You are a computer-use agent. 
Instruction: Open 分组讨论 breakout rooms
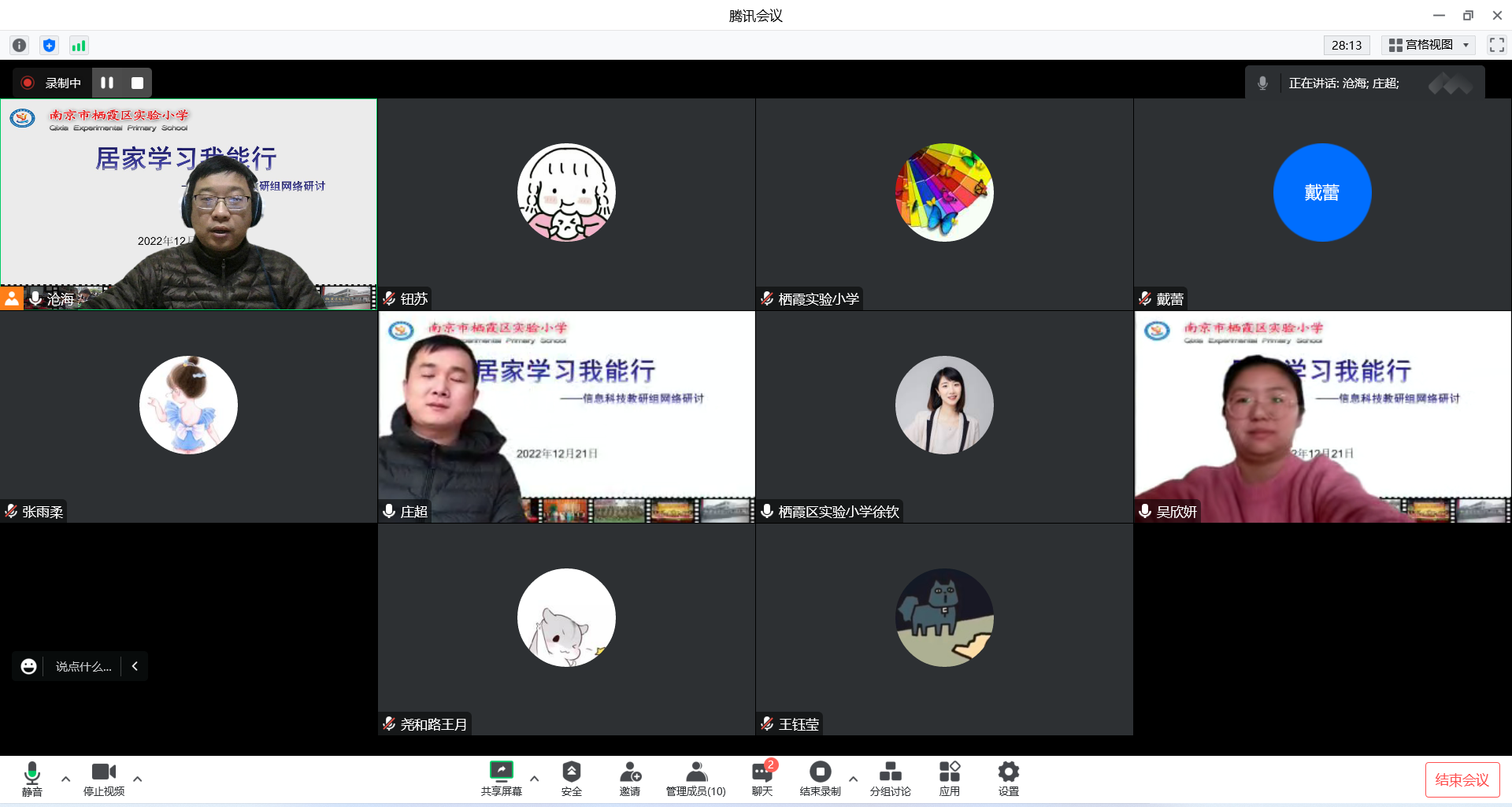click(891, 779)
